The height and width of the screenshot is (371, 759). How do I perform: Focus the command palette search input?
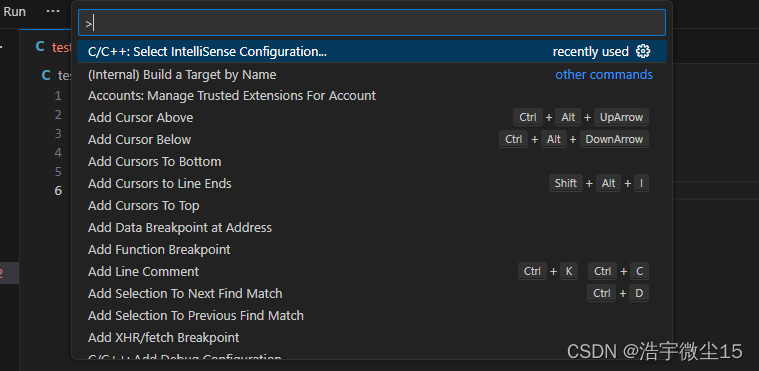pyautogui.click(x=372, y=23)
